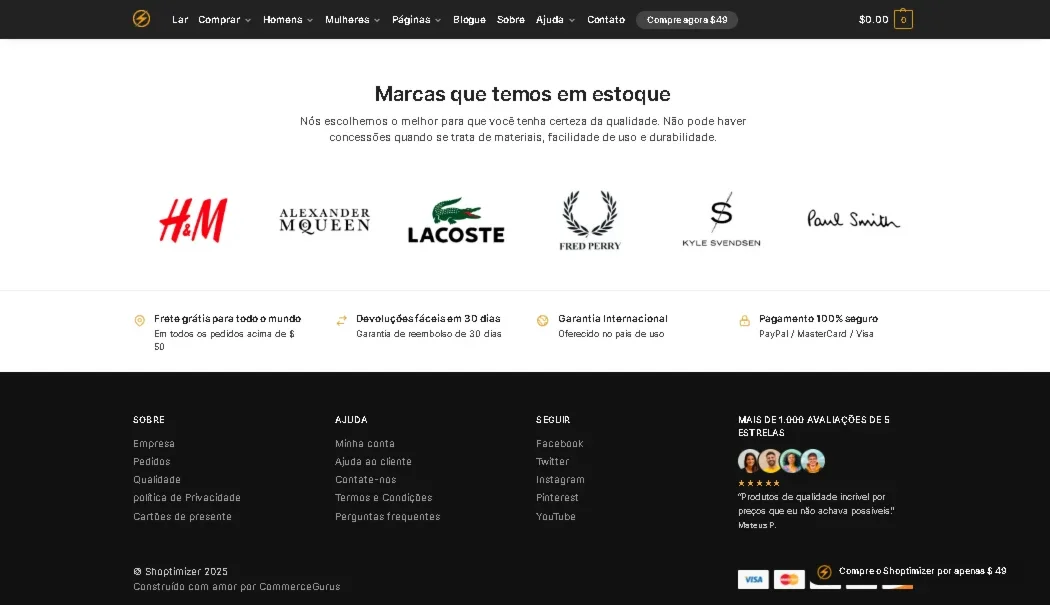This screenshot has height=605, width=1050.
Task: Click 'Pagamento 100% seguro' text
Action: click(818, 319)
